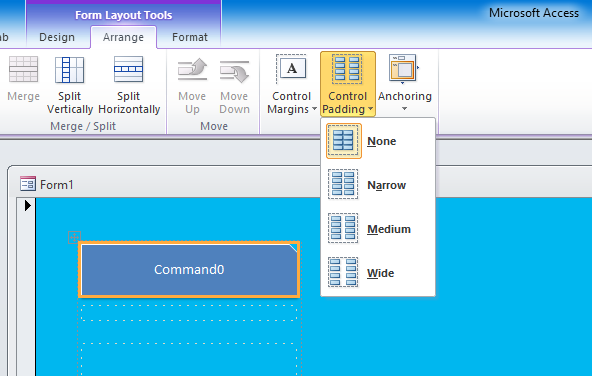Click the Form Layout Tools contextual header

[x=123, y=15]
